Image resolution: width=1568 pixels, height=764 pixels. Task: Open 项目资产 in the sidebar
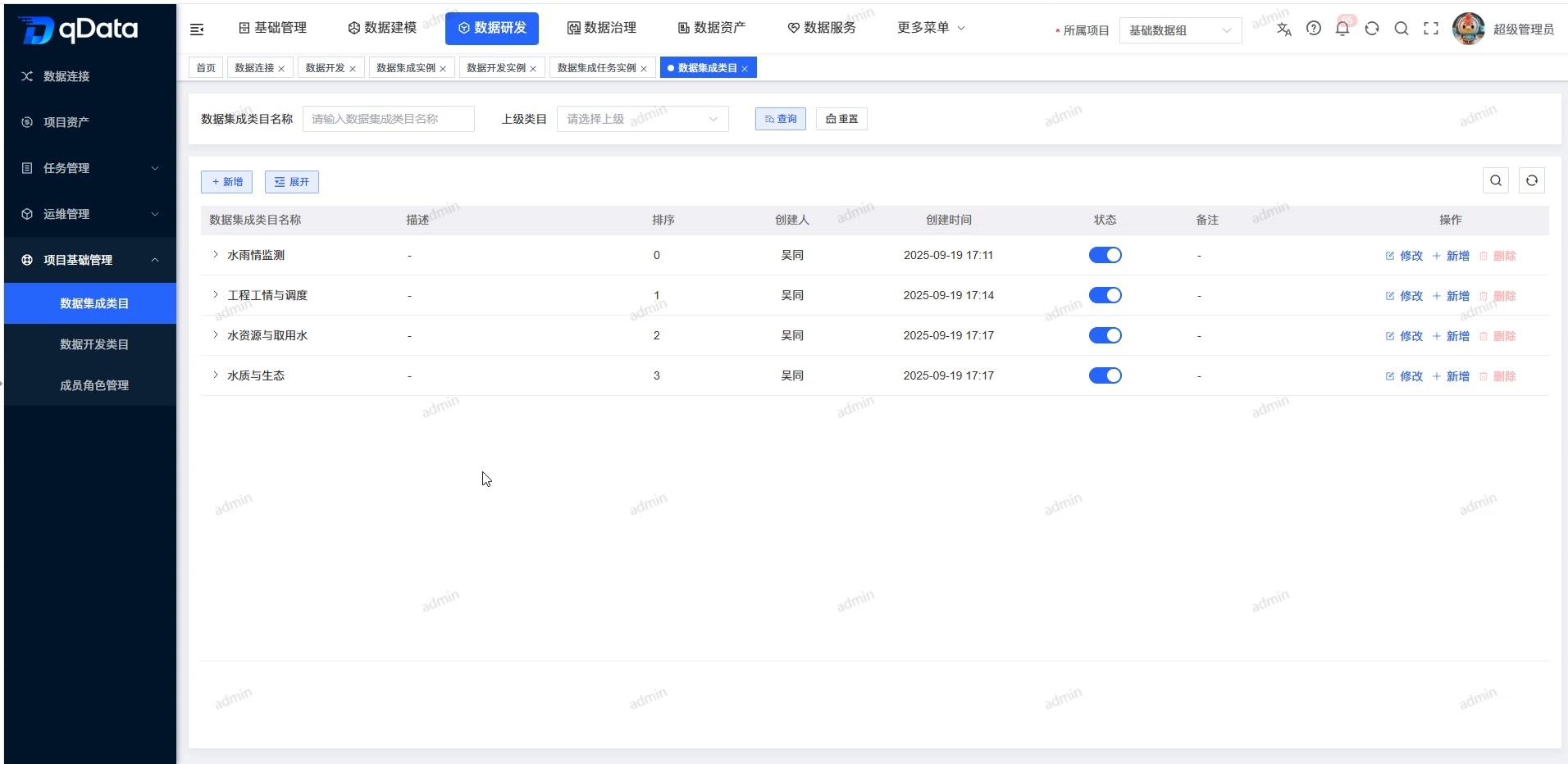(x=90, y=122)
